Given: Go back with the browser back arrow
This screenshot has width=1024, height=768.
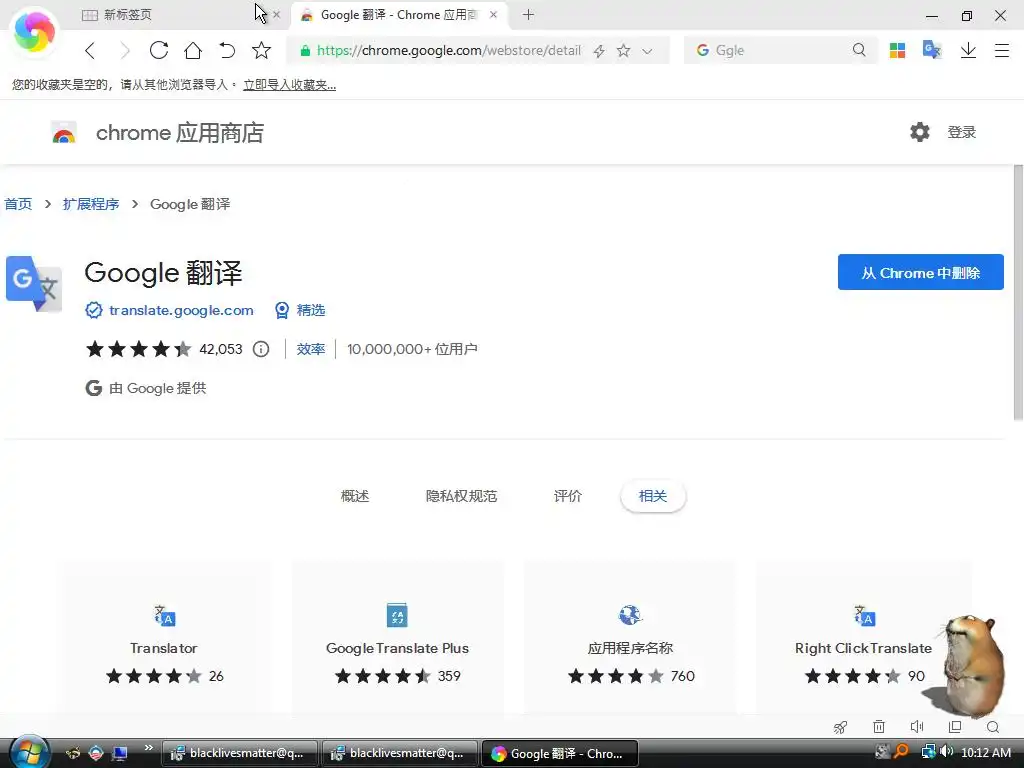Looking at the screenshot, I should (90, 50).
